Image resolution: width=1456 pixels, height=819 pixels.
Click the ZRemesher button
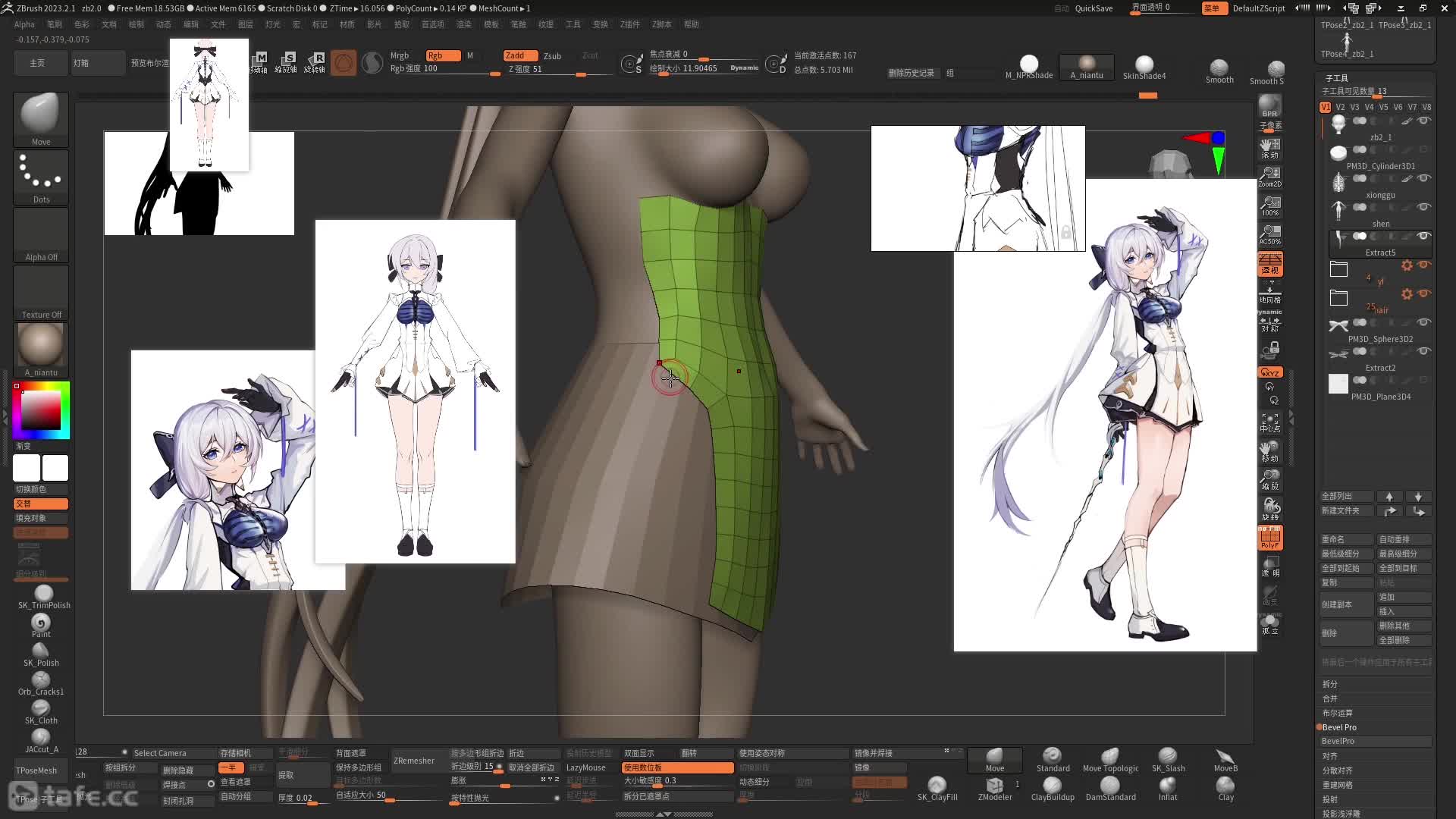414,761
